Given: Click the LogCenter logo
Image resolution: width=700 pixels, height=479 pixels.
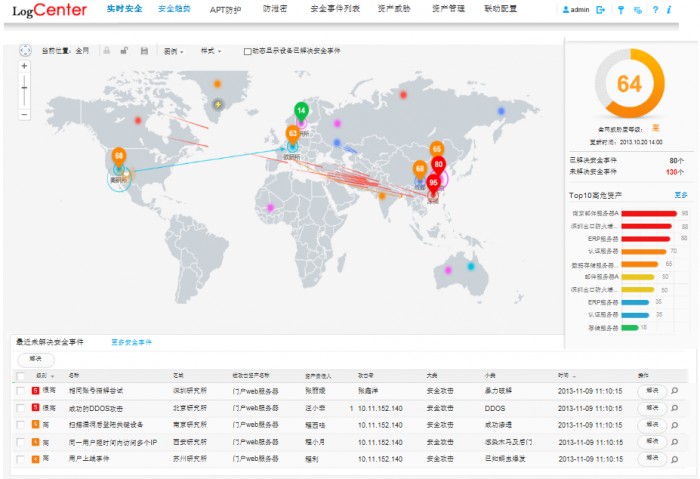Looking at the screenshot, I should (50, 10).
